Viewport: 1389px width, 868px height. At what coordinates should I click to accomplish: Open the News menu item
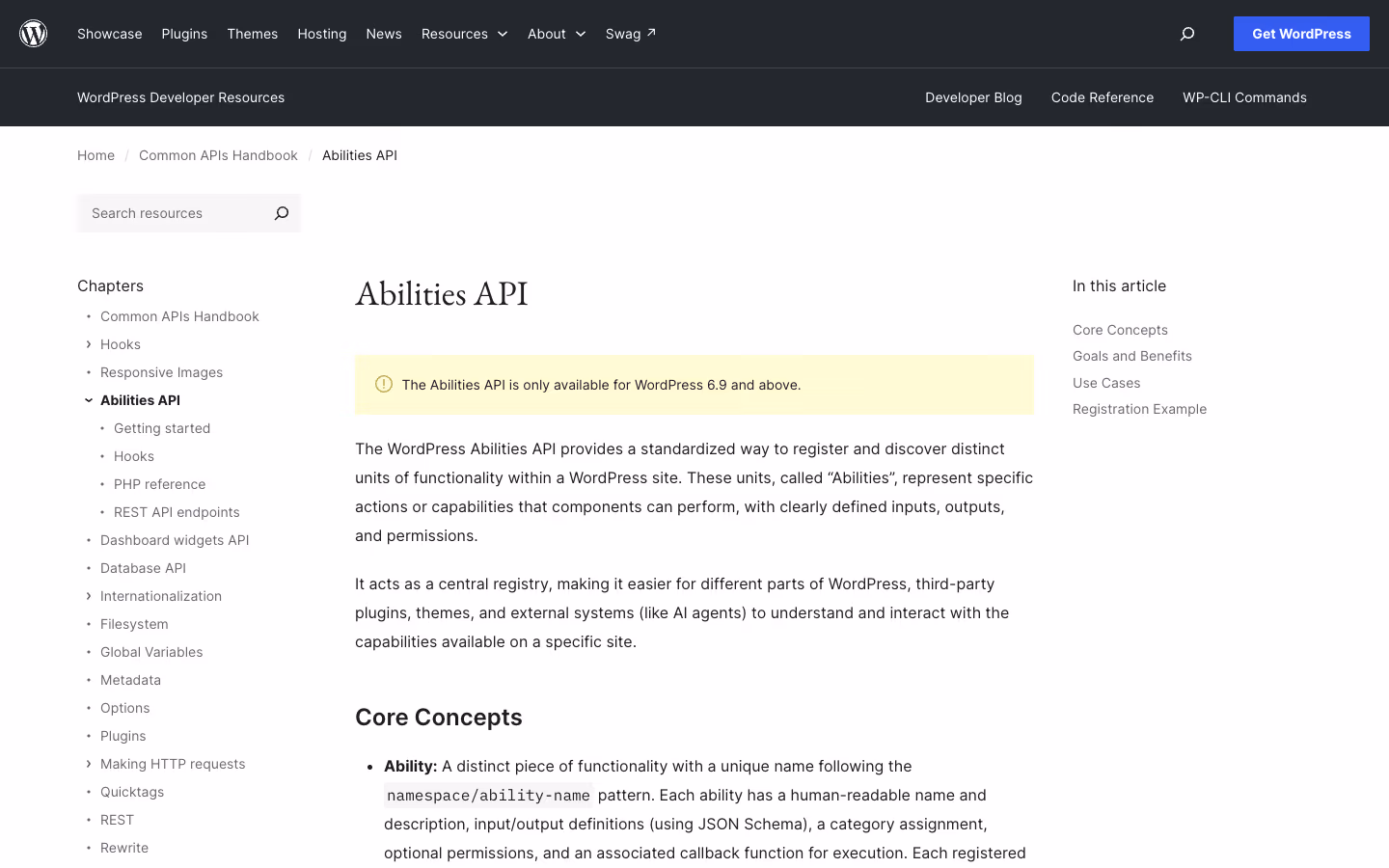(x=384, y=34)
